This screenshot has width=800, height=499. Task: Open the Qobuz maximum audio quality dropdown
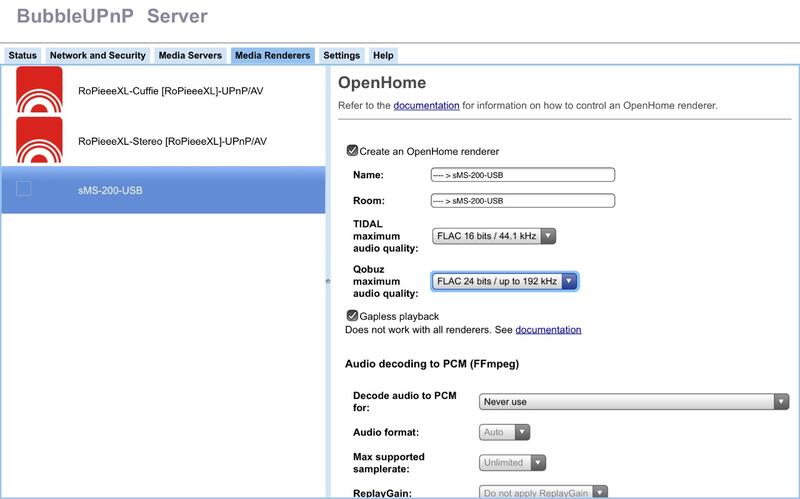[x=504, y=282]
